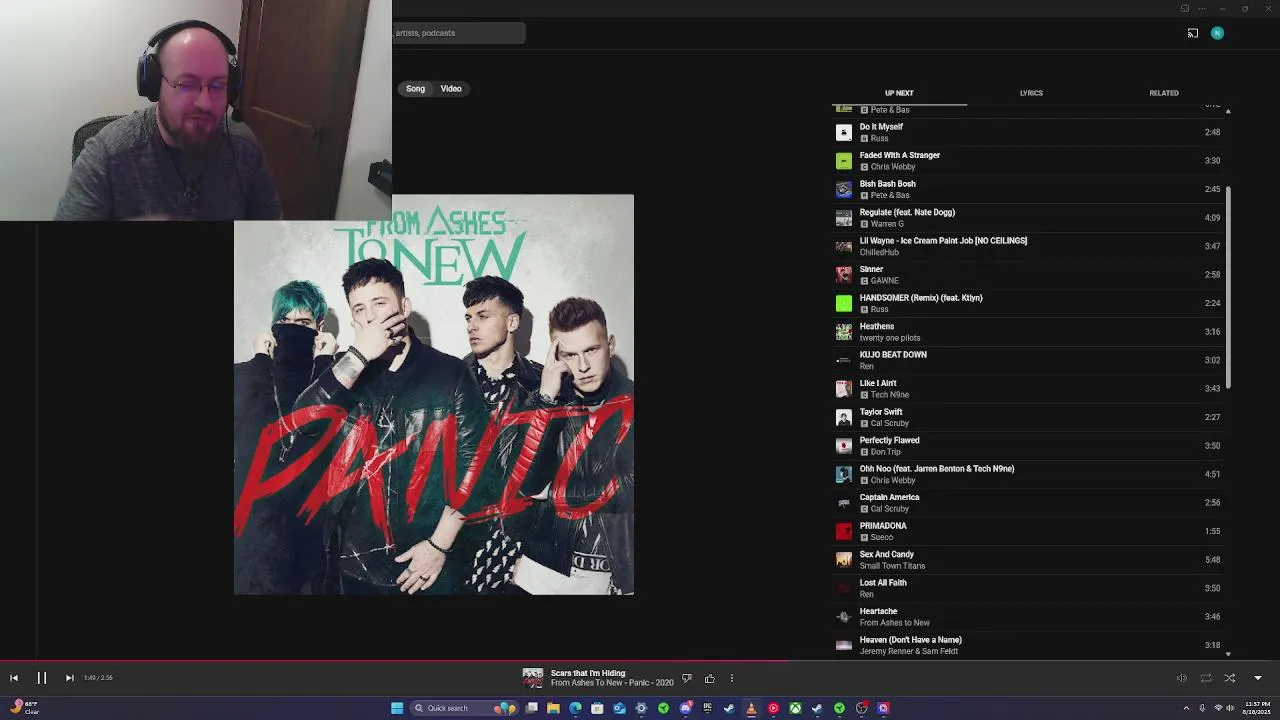Play Perfectly Flawed by Don Trip

(x=1028, y=446)
